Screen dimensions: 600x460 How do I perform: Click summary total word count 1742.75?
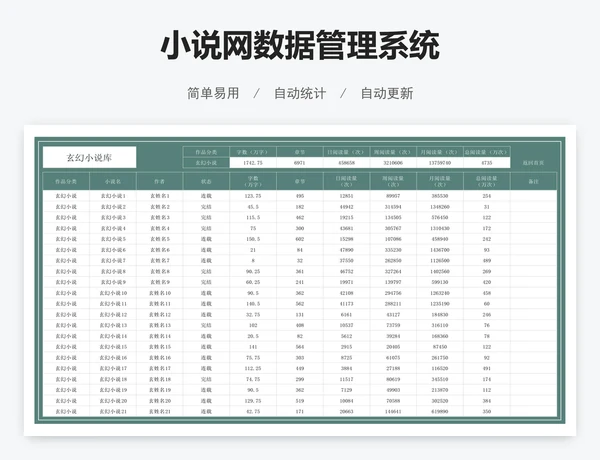[x=253, y=162]
